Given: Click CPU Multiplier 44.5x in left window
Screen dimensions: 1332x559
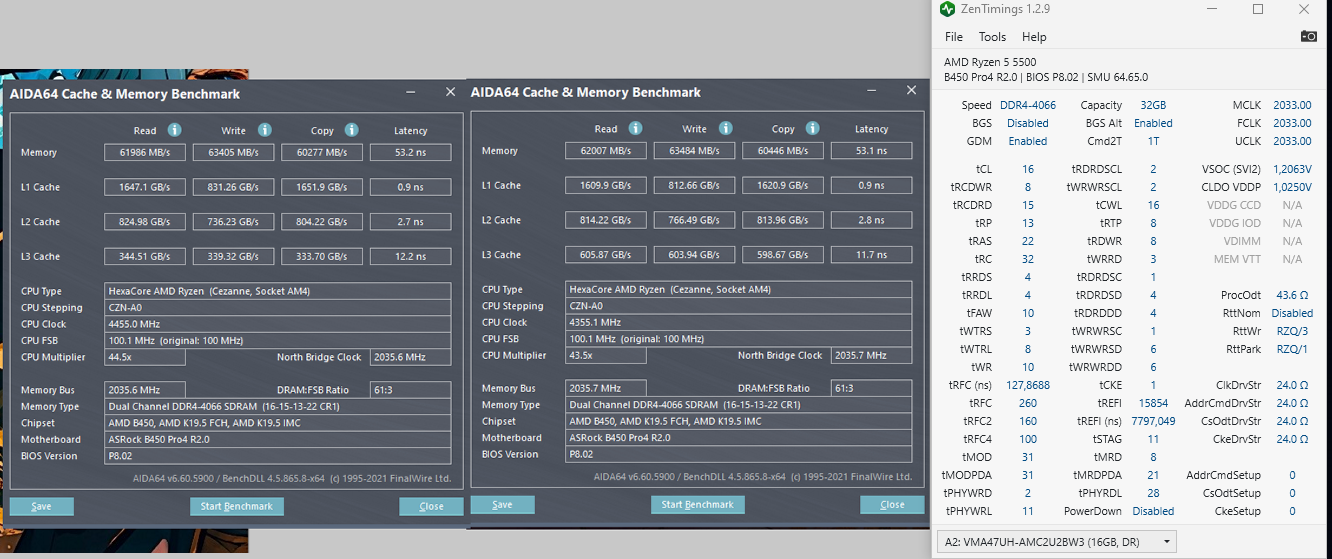Looking at the screenshot, I should click(145, 357).
